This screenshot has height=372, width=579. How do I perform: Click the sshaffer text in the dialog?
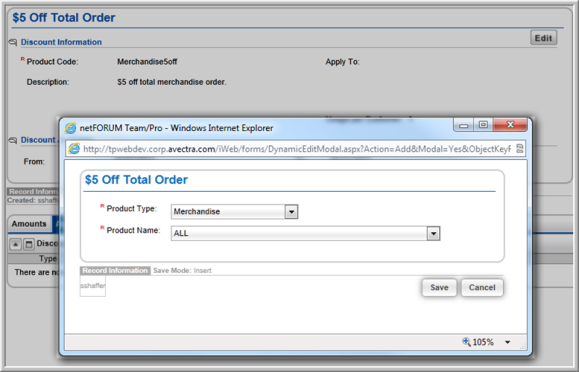click(92, 286)
